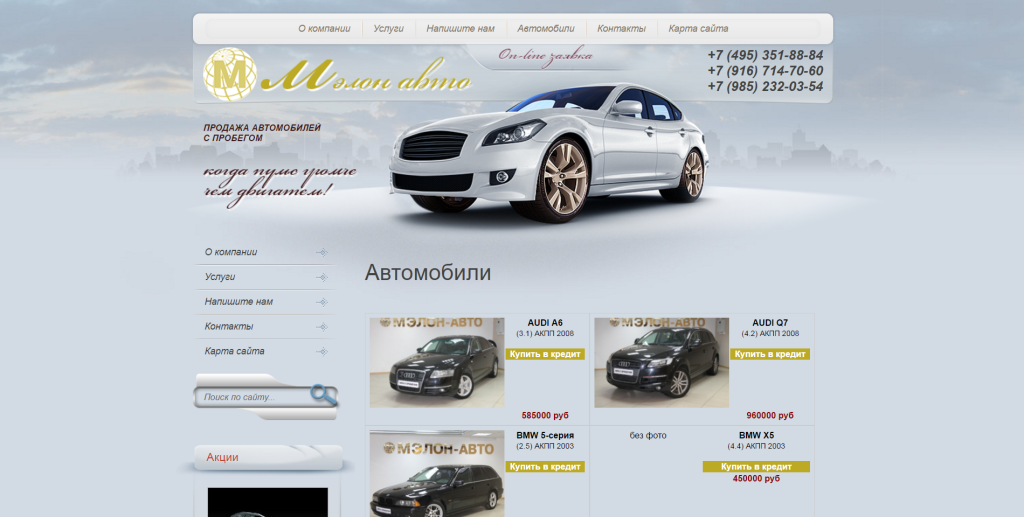Click arrow icon beside sidebar 'Карта сайта'
The height and width of the screenshot is (517, 1024).
(x=321, y=352)
